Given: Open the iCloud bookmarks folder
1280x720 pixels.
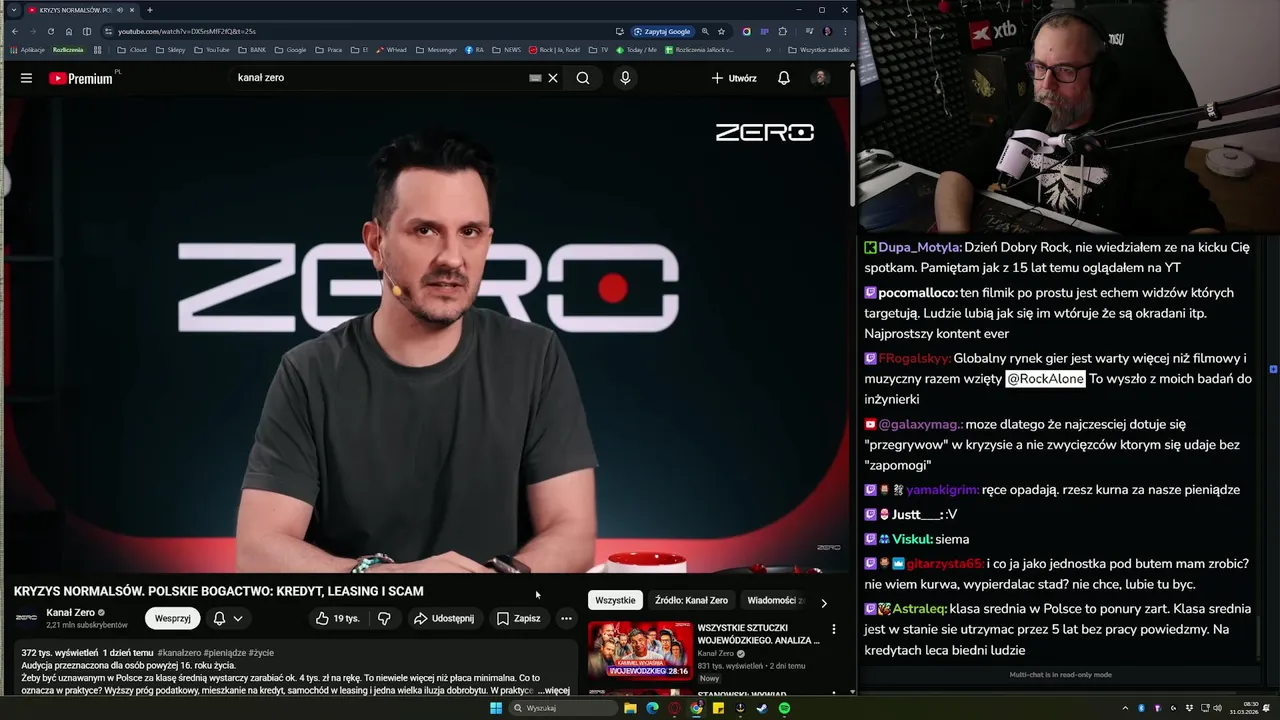Looking at the screenshot, I should [132, 49].
